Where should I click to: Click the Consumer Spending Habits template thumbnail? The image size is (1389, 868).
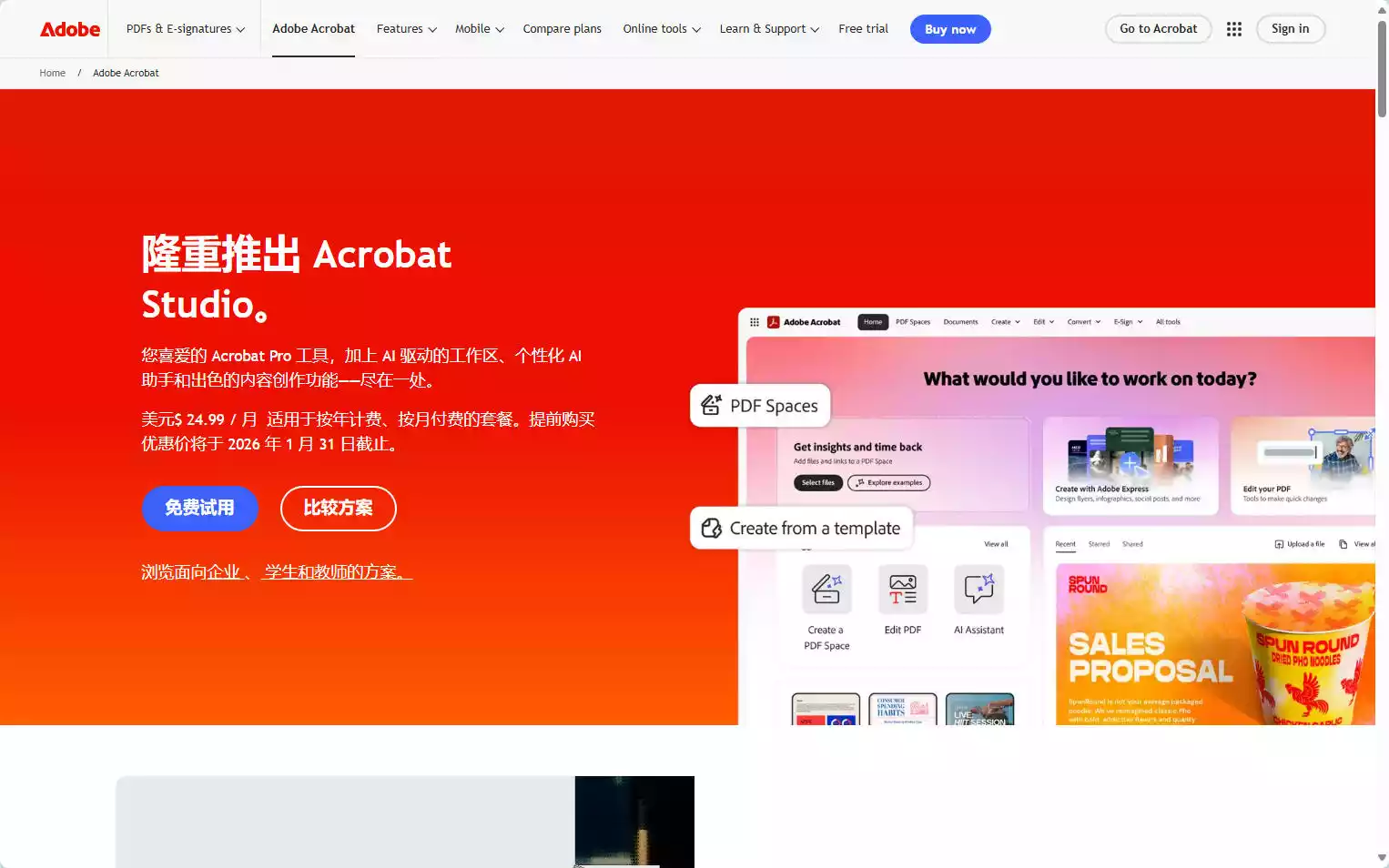tap(903, 710)
